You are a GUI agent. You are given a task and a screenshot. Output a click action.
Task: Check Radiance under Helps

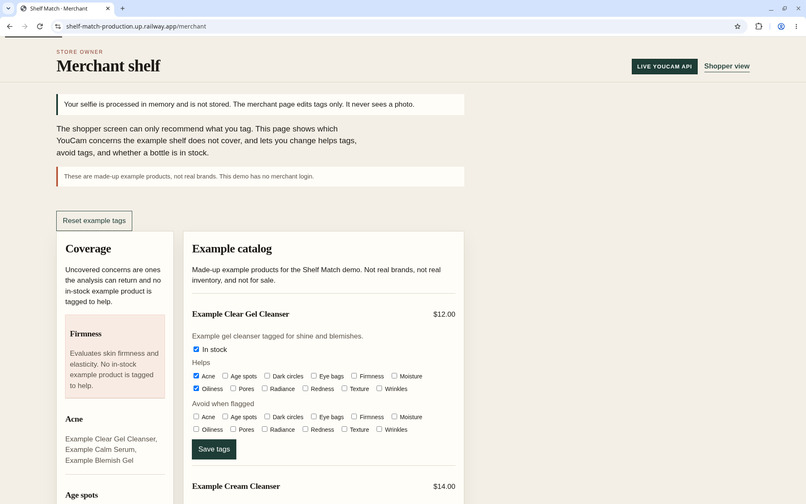click(x=264, y=388)
